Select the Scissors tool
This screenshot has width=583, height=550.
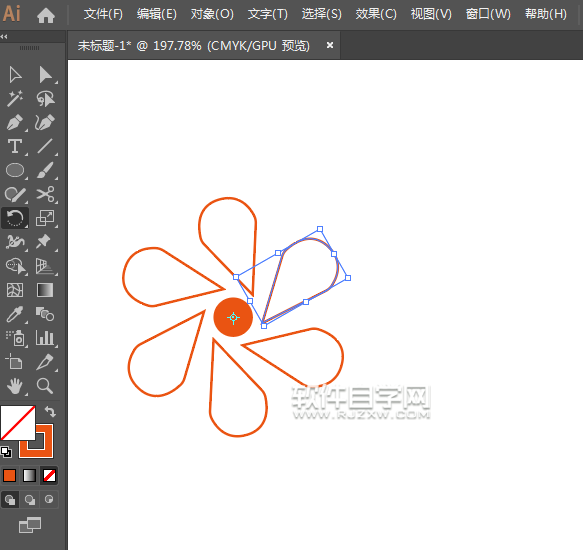point(45,194)
